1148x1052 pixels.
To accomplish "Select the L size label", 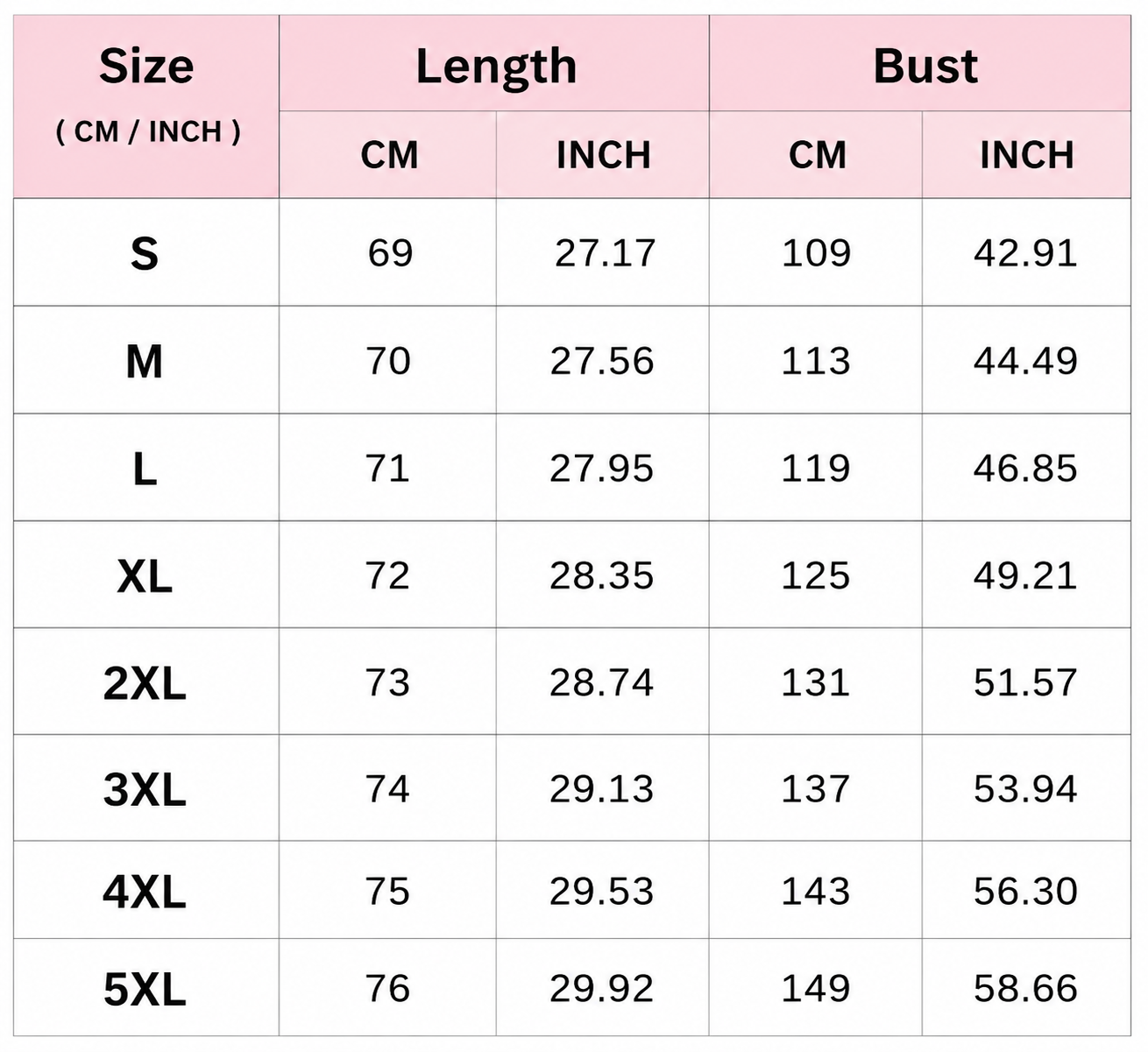I will (x=145, y=469).
